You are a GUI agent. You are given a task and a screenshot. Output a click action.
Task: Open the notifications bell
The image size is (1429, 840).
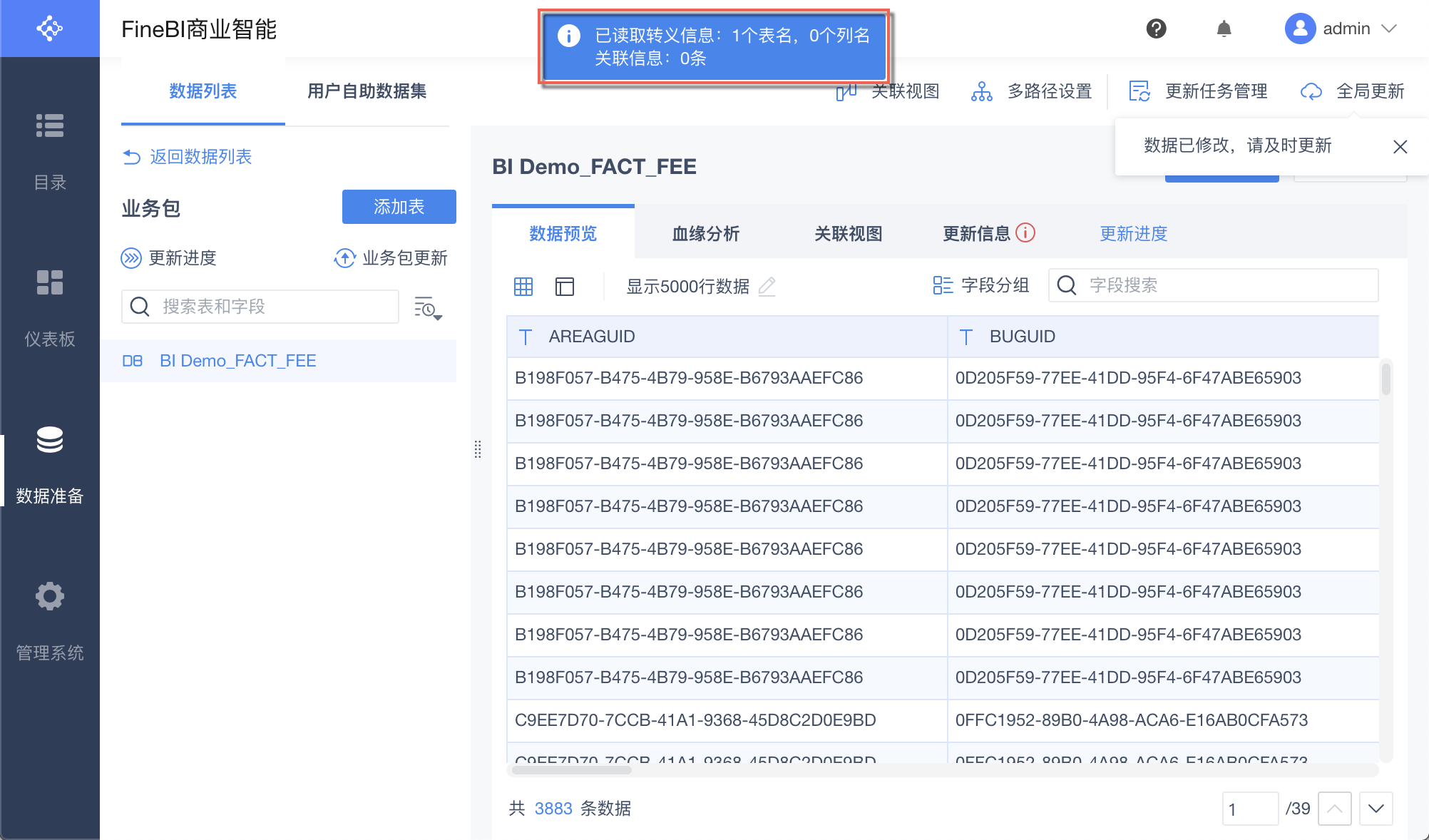tap(1224, 29)
